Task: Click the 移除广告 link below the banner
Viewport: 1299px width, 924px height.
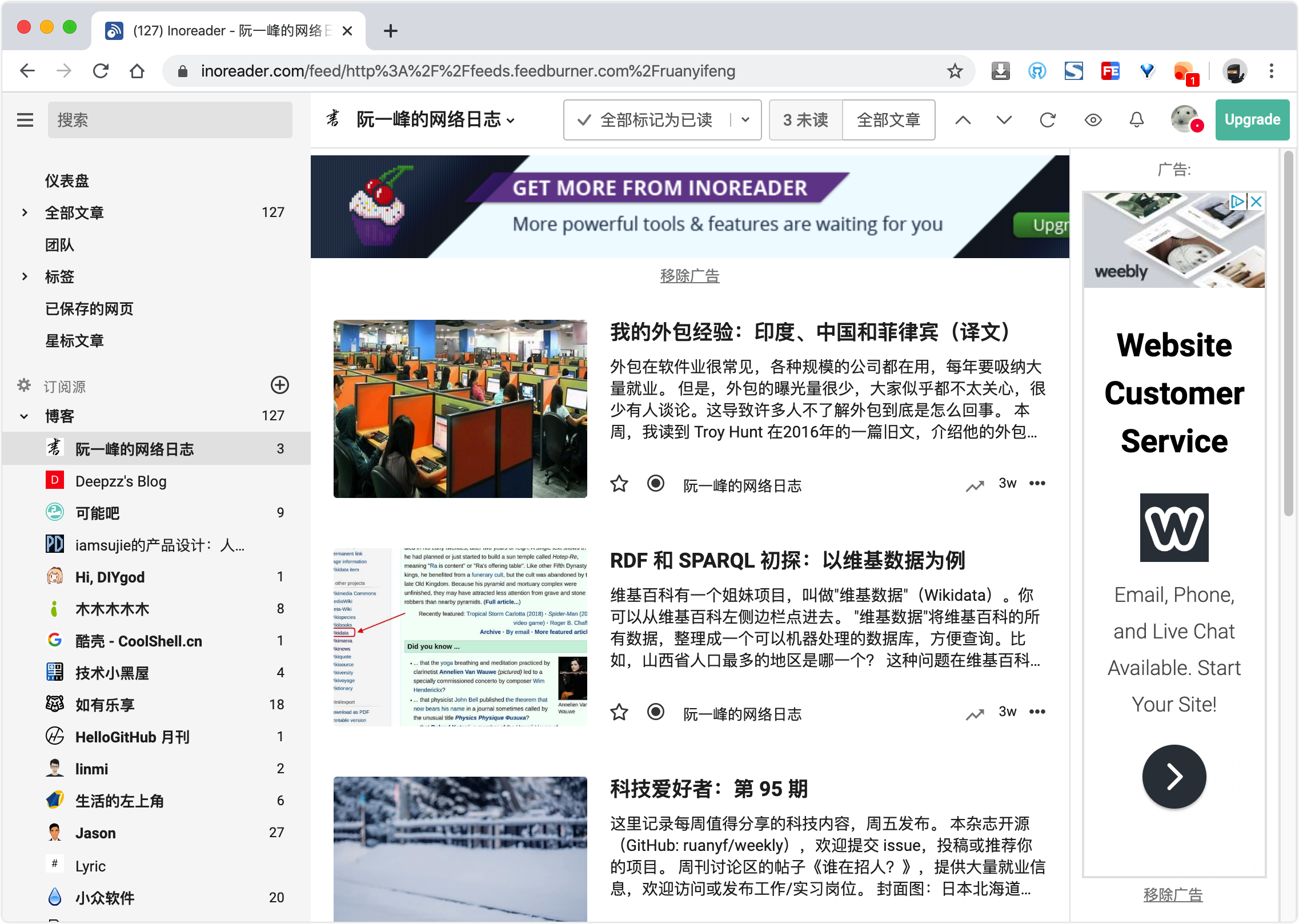Action: 689,276
